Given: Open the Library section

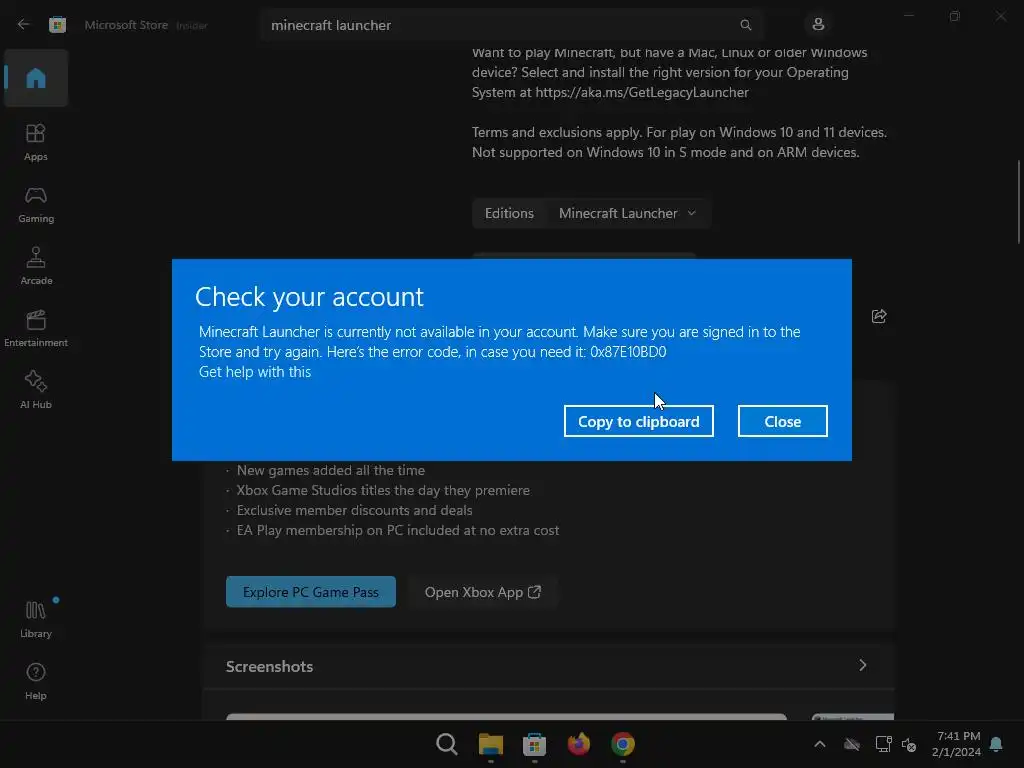Looking at the screenshot, I should coord(36,619).
